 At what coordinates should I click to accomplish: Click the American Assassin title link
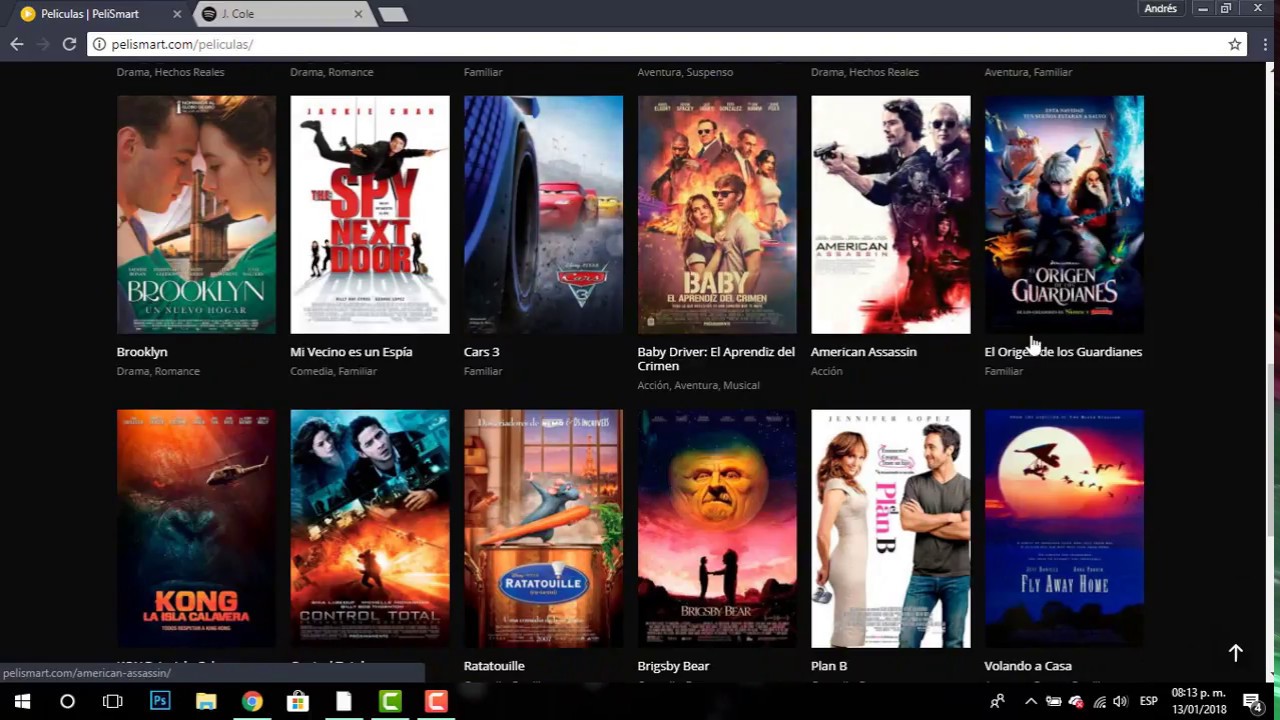pos(864,352)
